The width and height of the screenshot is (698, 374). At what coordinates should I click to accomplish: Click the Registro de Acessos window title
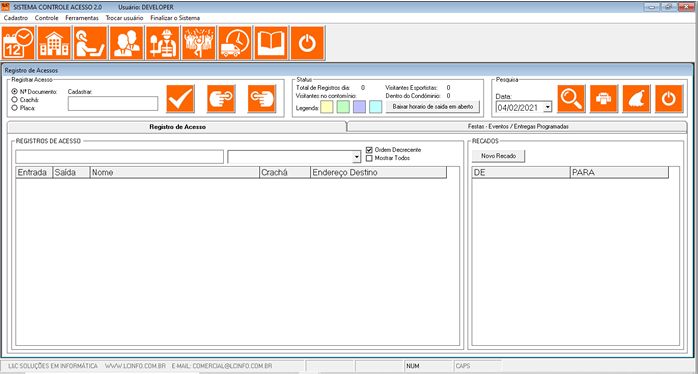(x=31, y=70)
